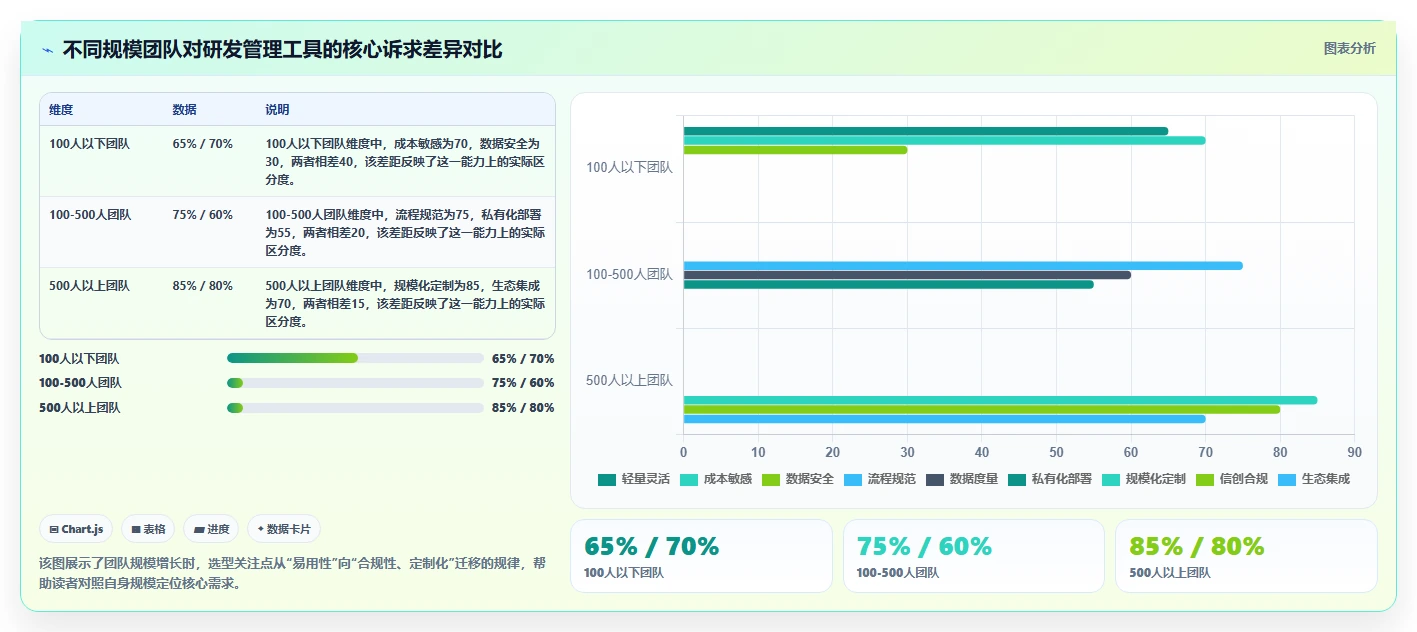Viewport: 1417px width, 632px height.
Task: Click the 数据安全 bar at 30
Action: tap(795, 150)
